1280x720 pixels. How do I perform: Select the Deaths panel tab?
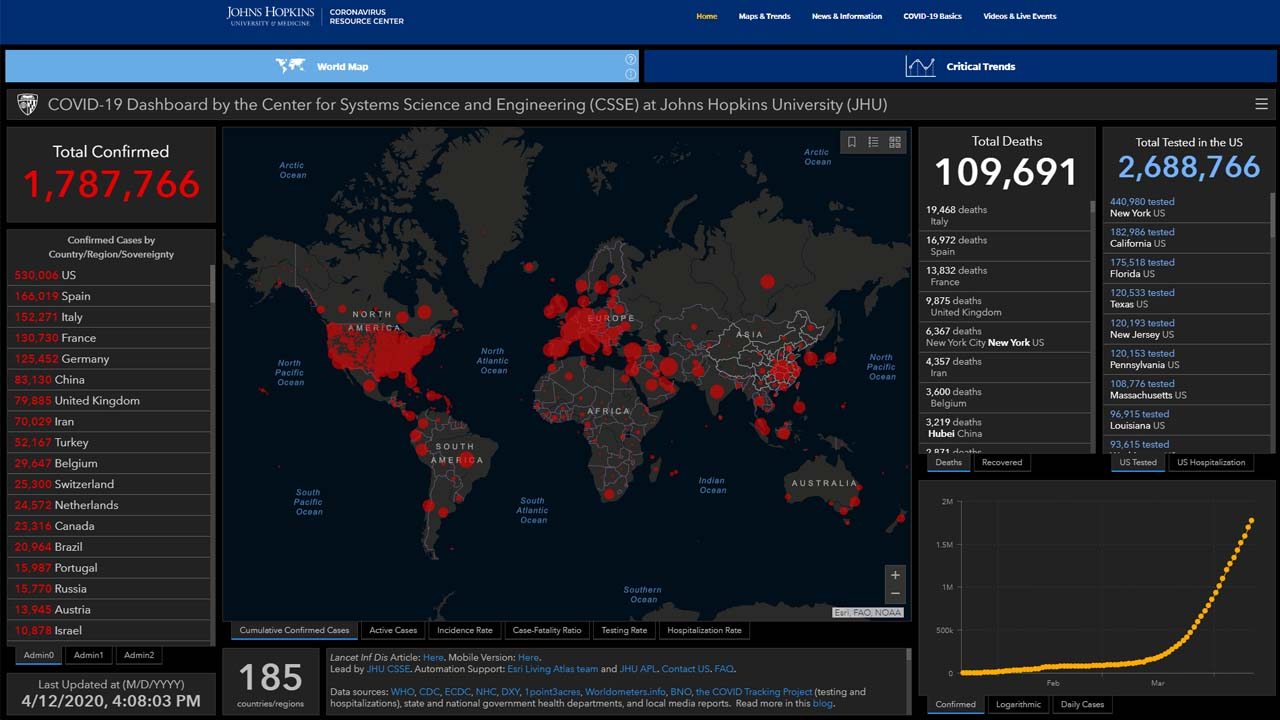948,462
